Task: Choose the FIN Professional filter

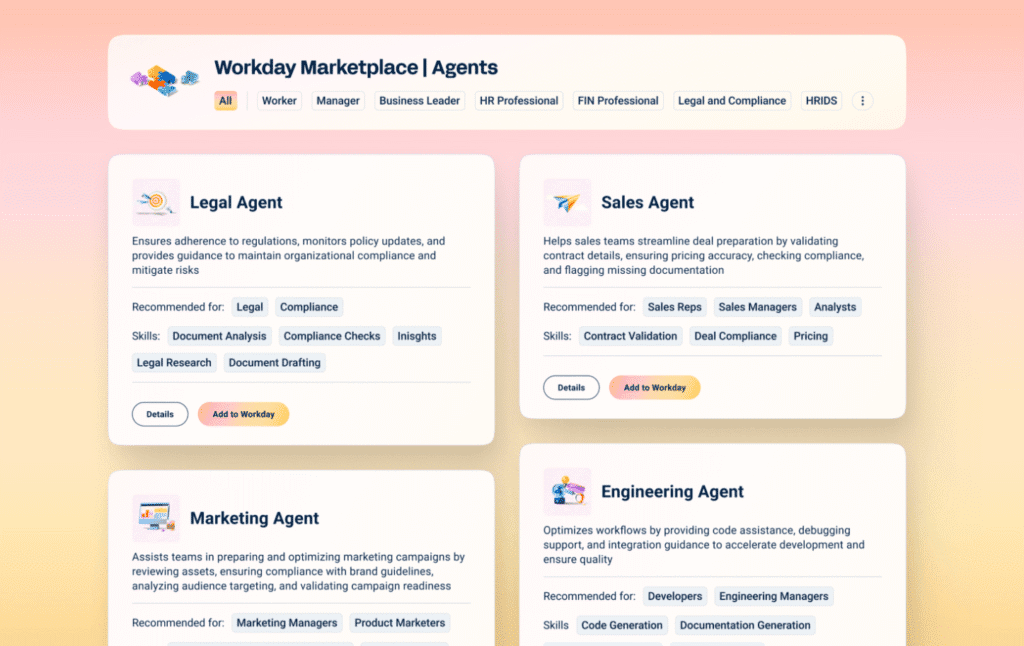Action: coord(618,101)
